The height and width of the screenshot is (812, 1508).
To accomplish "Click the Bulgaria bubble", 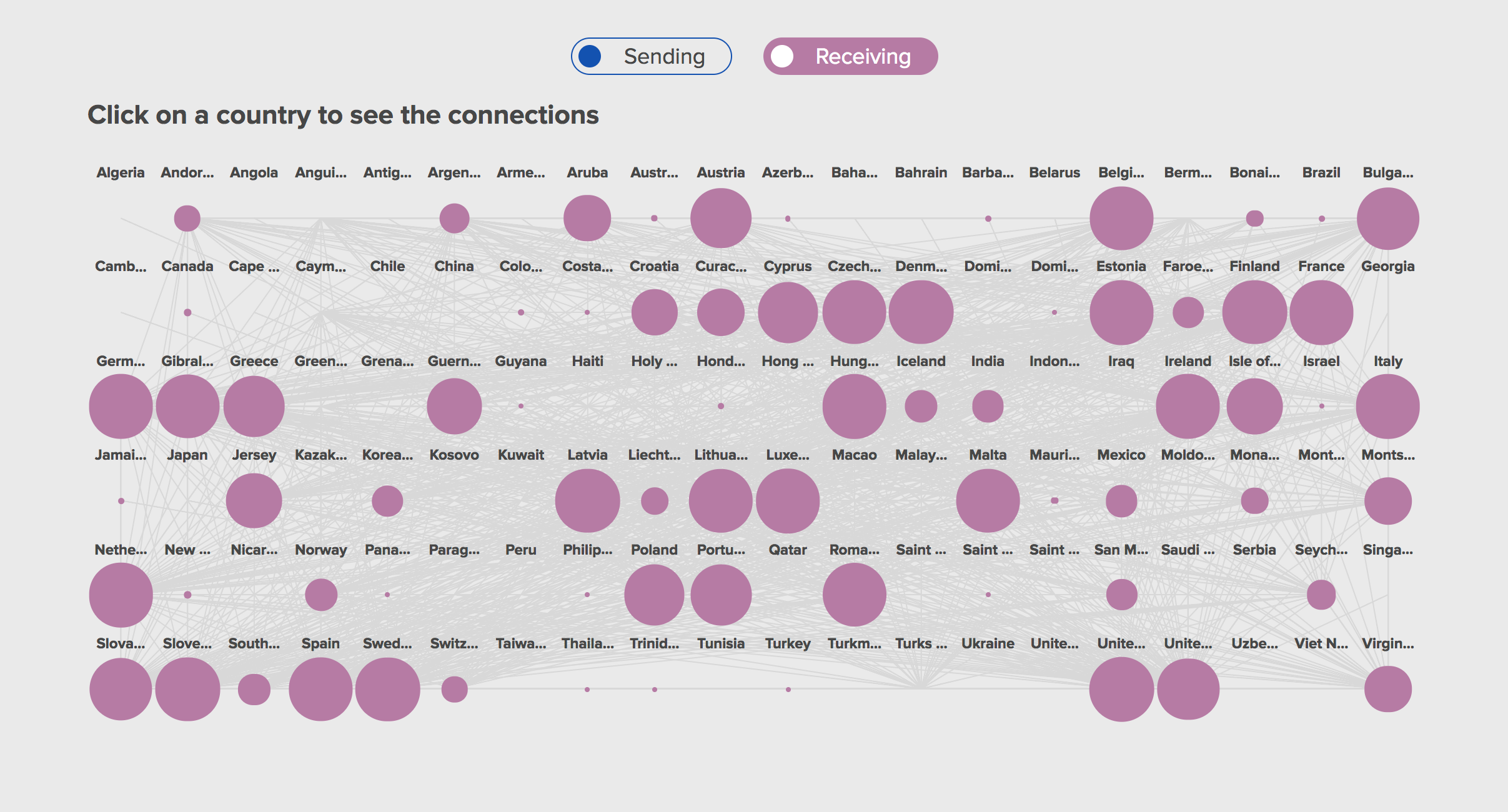I will pos(1389,219).
